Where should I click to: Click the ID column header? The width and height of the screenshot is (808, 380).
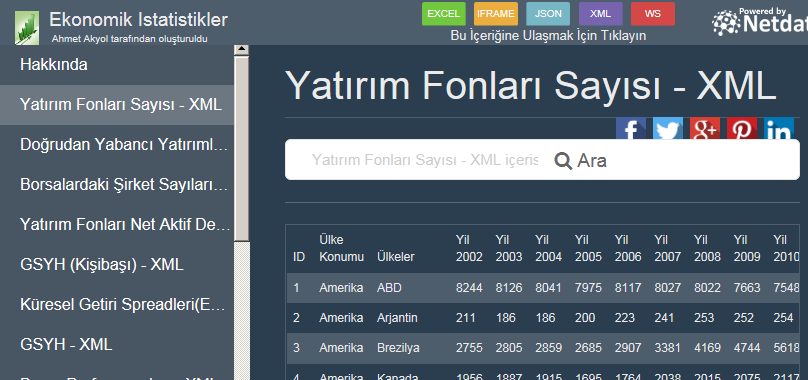pos(299,257)
